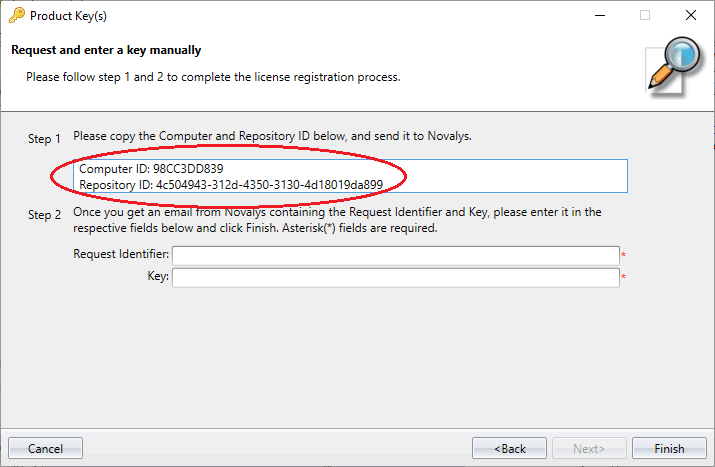Focus the Request Identifier input field
Viewport: 715px width, 467px height.
coord(395,255)
